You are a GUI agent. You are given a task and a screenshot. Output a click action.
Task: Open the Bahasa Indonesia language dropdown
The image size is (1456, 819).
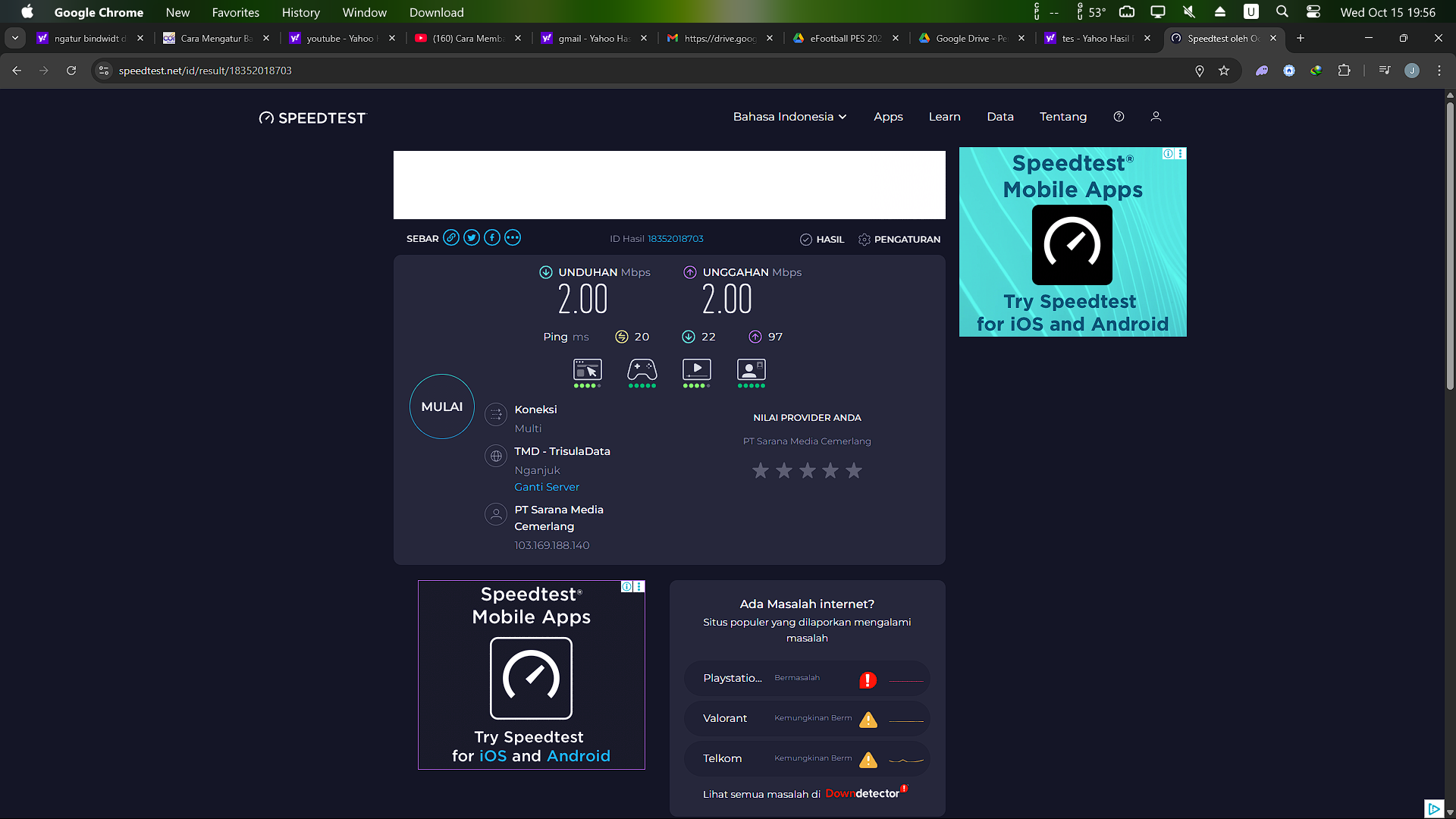click(789, 117)
